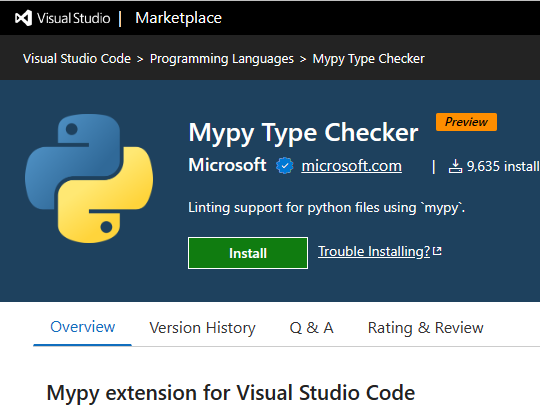Click the Mypy extension for Visual Studio Code heading
Viewport: 540px width, 405px height.
click(231, 393)
